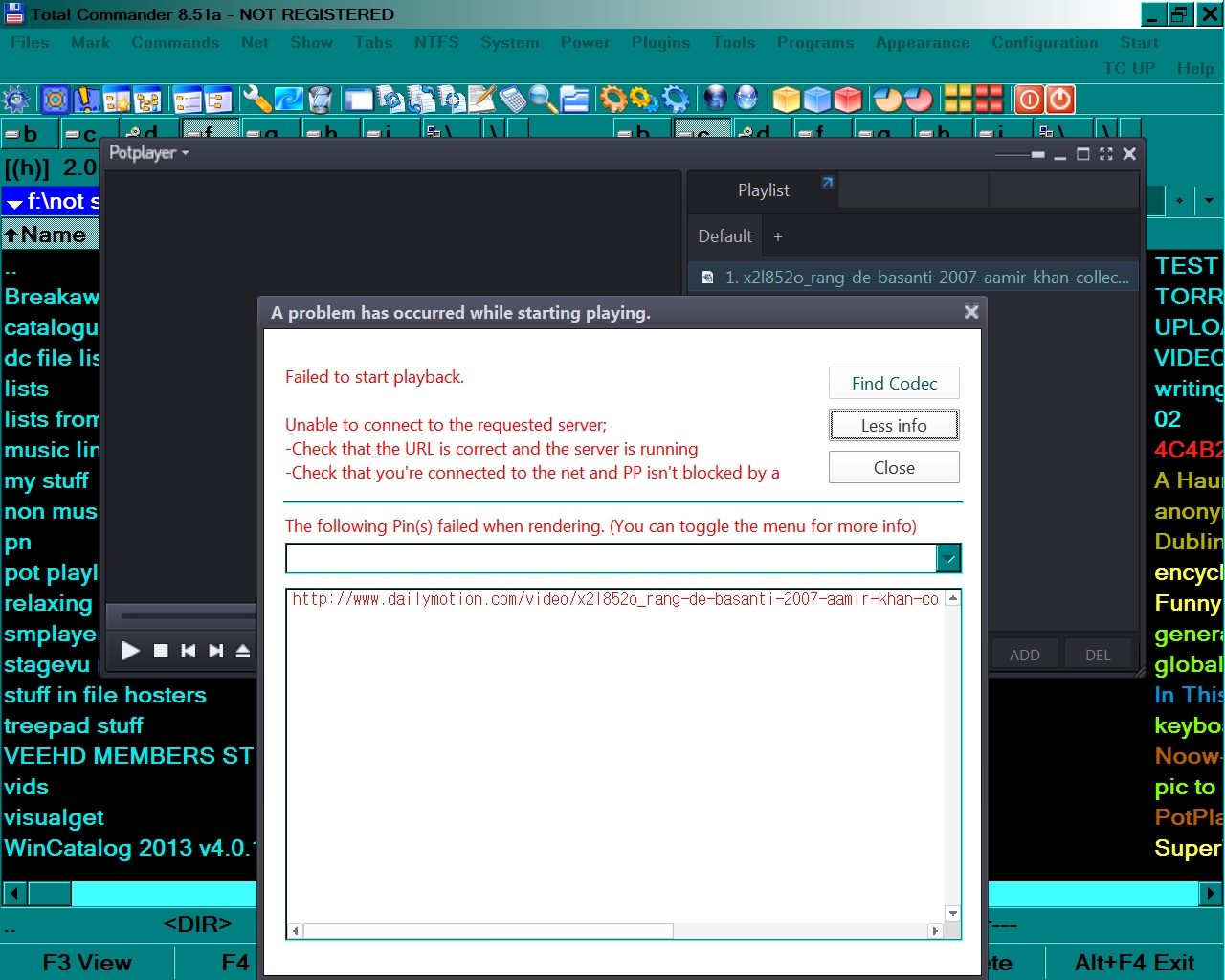Viewport: 1225px width, 980px height.
Task: Select the 'stuff in file hosters' folder
Action: (x=105, y=695)
